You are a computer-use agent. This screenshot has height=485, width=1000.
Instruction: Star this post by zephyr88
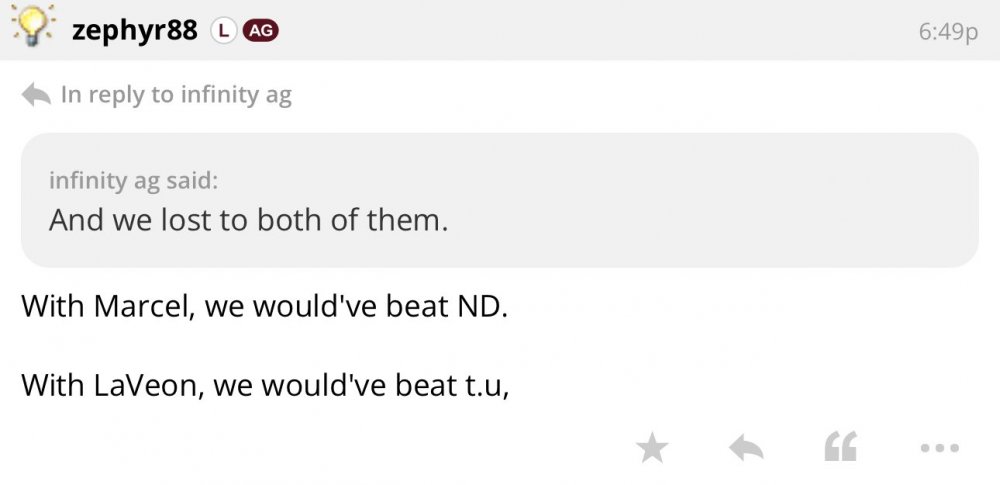(x=652, y=449)
